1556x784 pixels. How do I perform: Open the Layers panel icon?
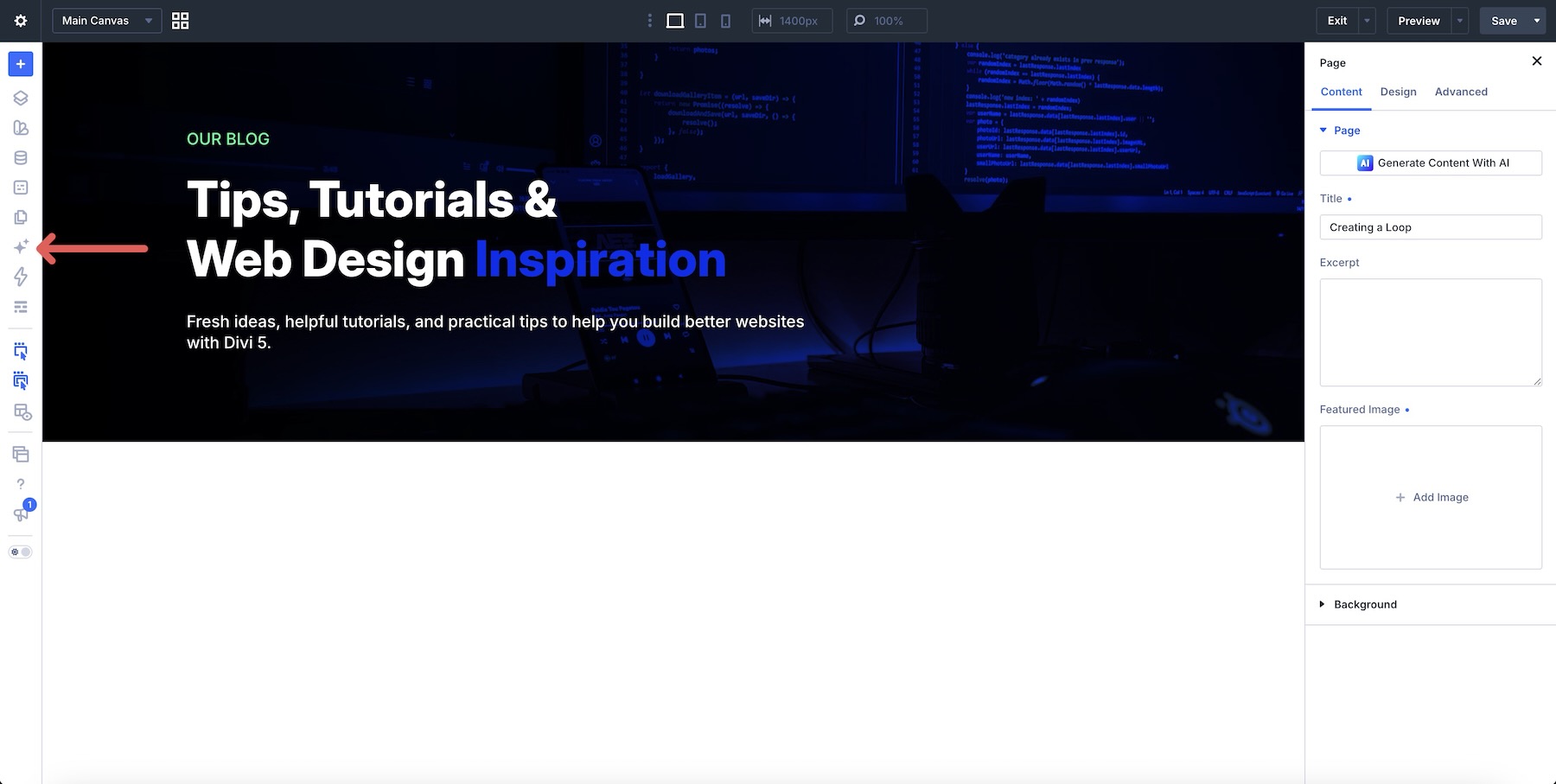pos(21,98)
